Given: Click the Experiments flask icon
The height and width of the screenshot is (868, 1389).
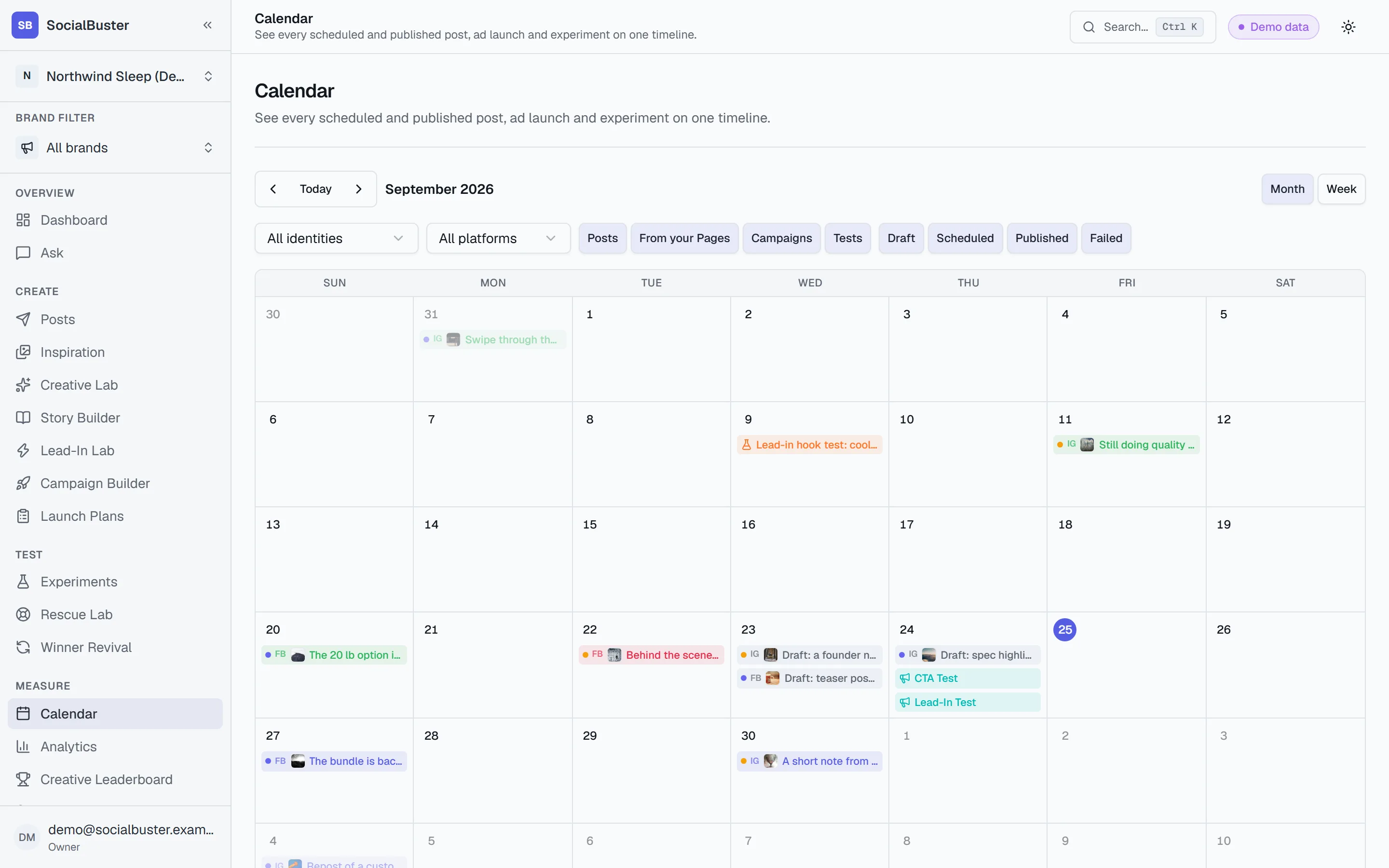Looking at the screenshot, I should pyautogui.click(x=23, y=582).
